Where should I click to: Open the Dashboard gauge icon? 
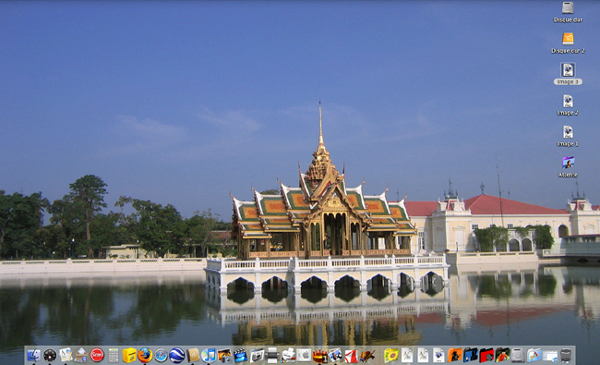50,355
